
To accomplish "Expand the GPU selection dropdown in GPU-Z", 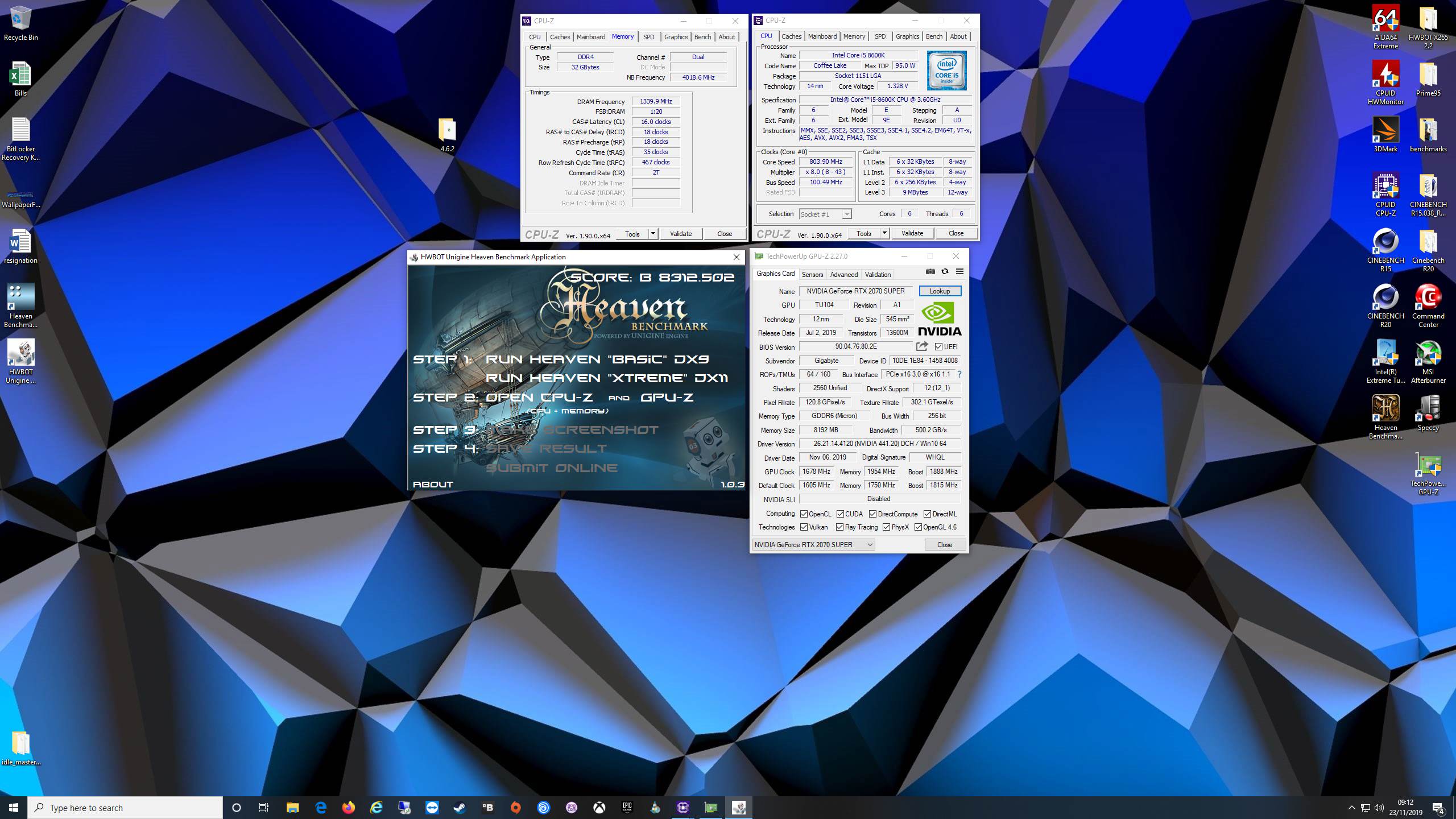I will [813, 544].
